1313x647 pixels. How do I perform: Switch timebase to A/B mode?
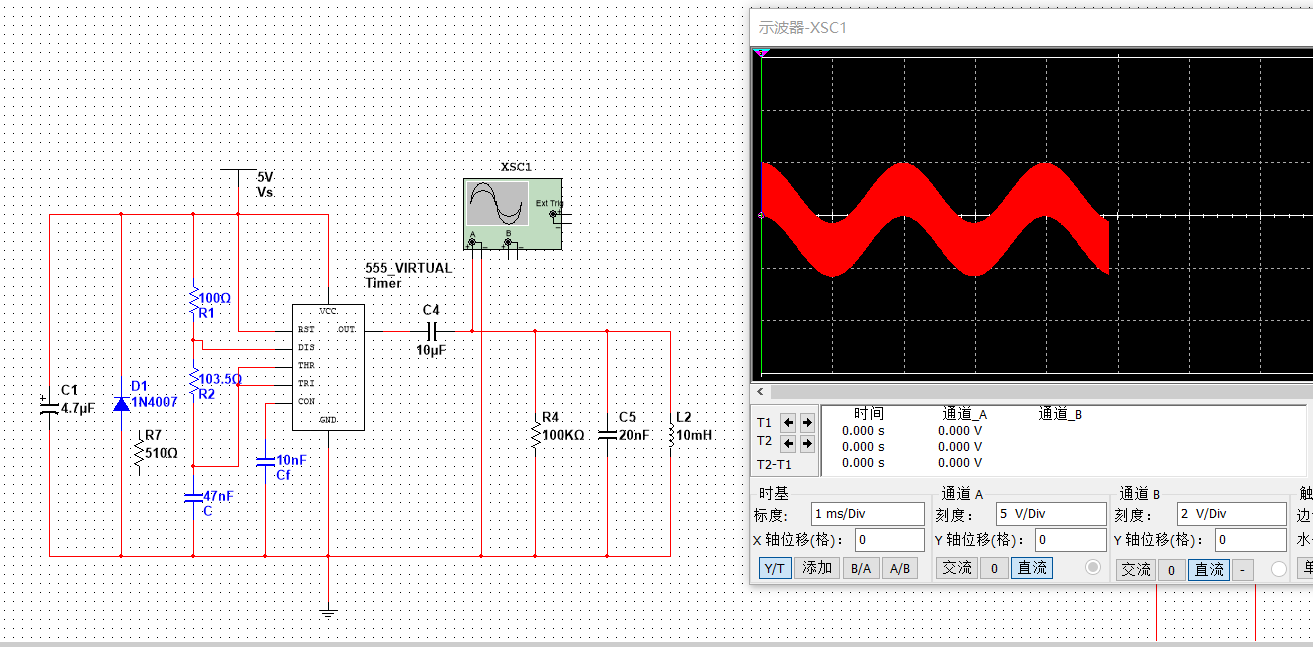click(x=900, y=568)
